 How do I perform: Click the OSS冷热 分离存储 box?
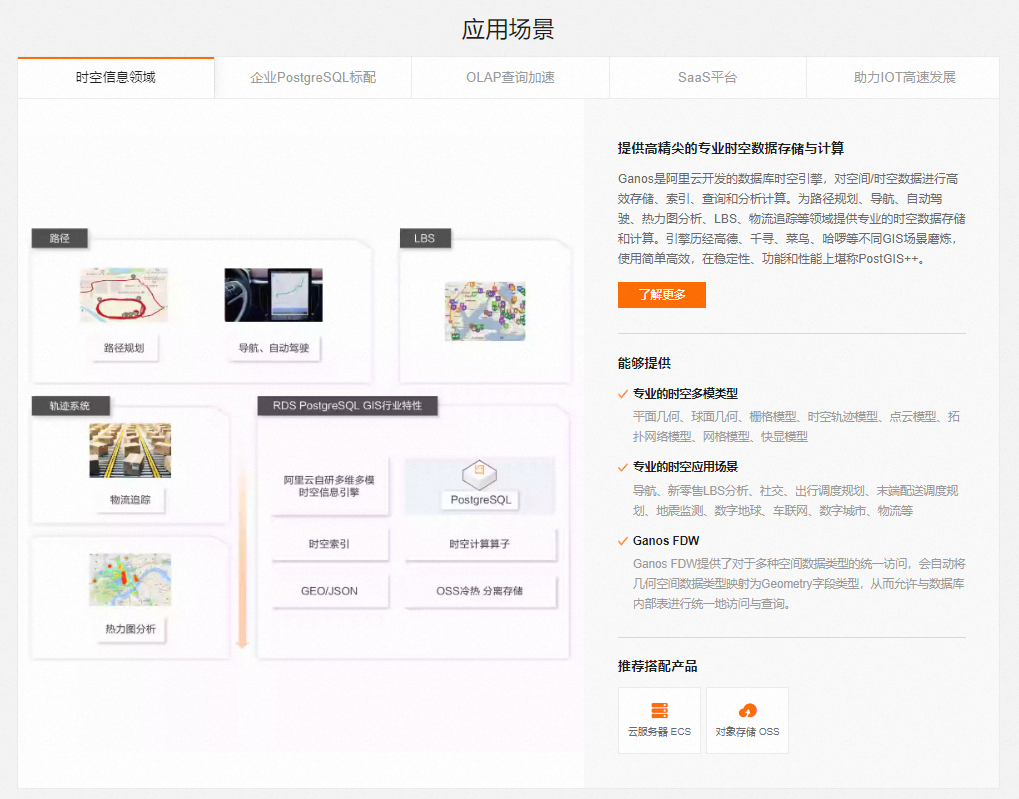point(480,591)
